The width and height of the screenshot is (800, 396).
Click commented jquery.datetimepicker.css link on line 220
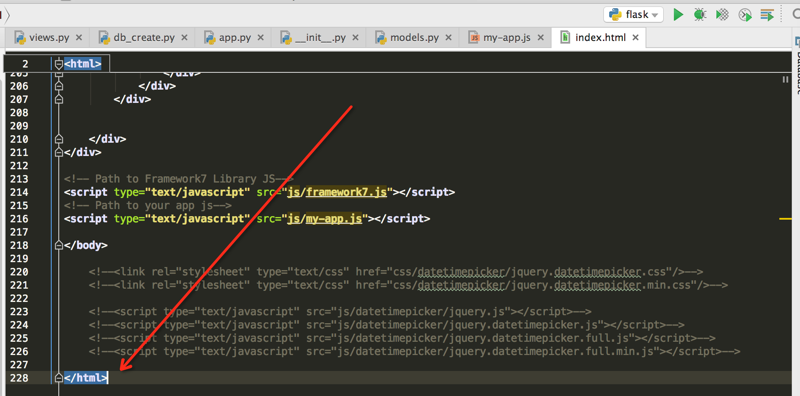pos(396,271)
